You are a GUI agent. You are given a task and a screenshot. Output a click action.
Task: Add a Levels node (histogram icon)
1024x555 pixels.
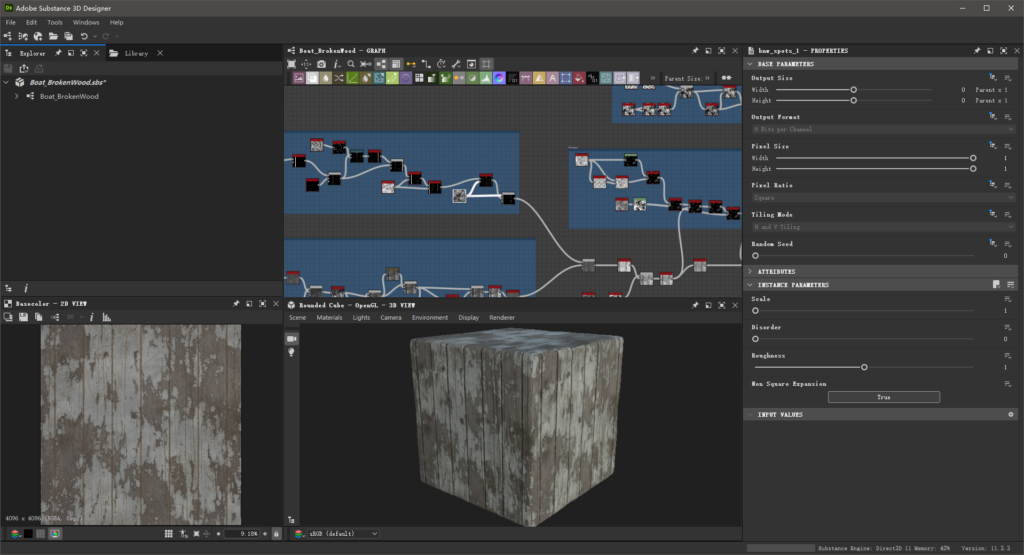[x=486, y=78]
